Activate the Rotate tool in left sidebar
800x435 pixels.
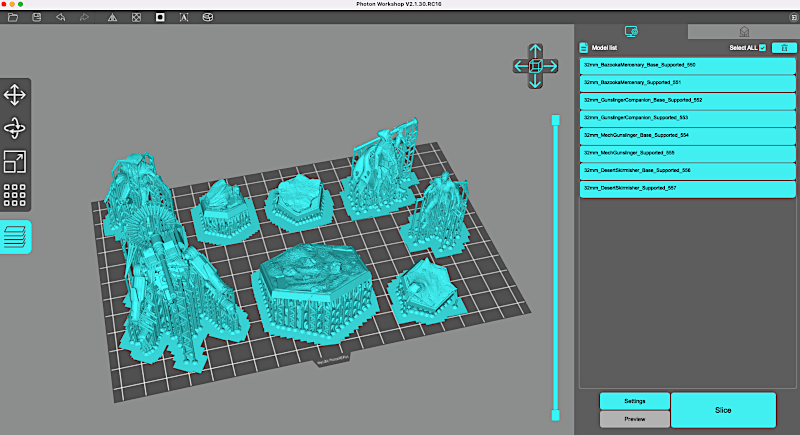point(15,129)
